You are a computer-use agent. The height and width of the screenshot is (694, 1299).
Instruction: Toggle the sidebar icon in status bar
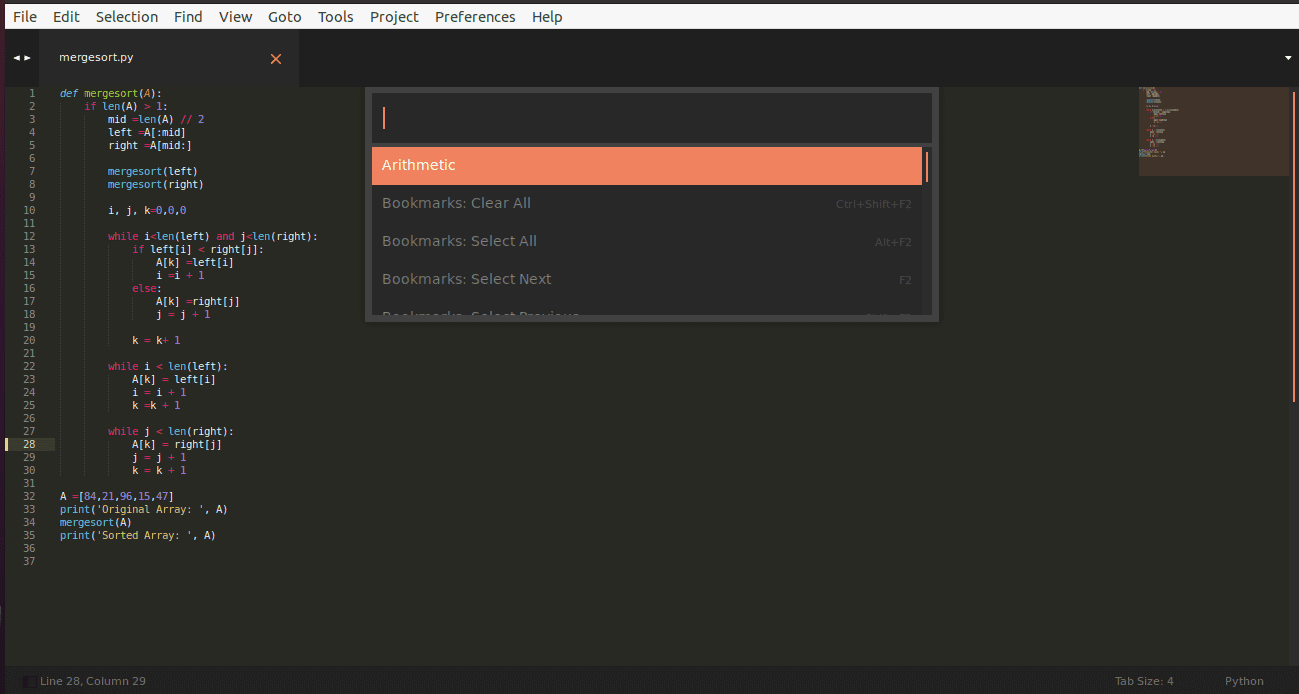pos(29,681)
